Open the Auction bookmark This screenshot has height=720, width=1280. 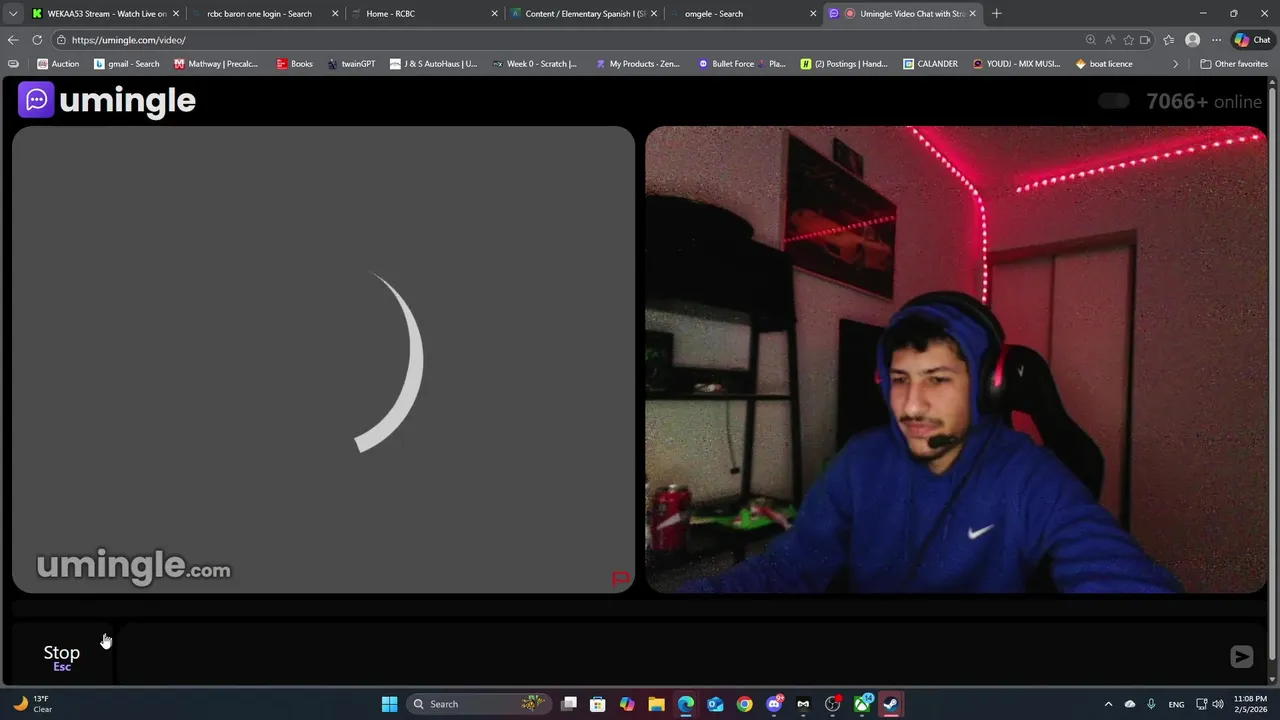point(58,64)
